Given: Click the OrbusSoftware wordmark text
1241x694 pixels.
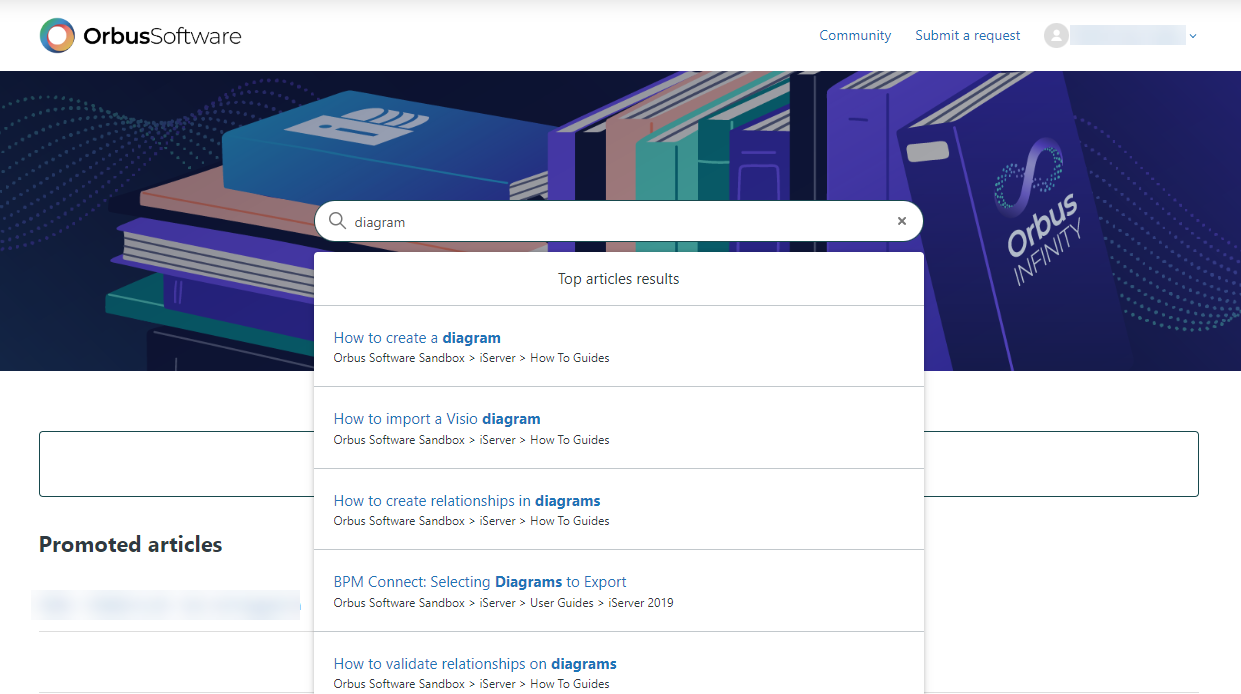Looking at the screenshot, I should click(162, 36).
